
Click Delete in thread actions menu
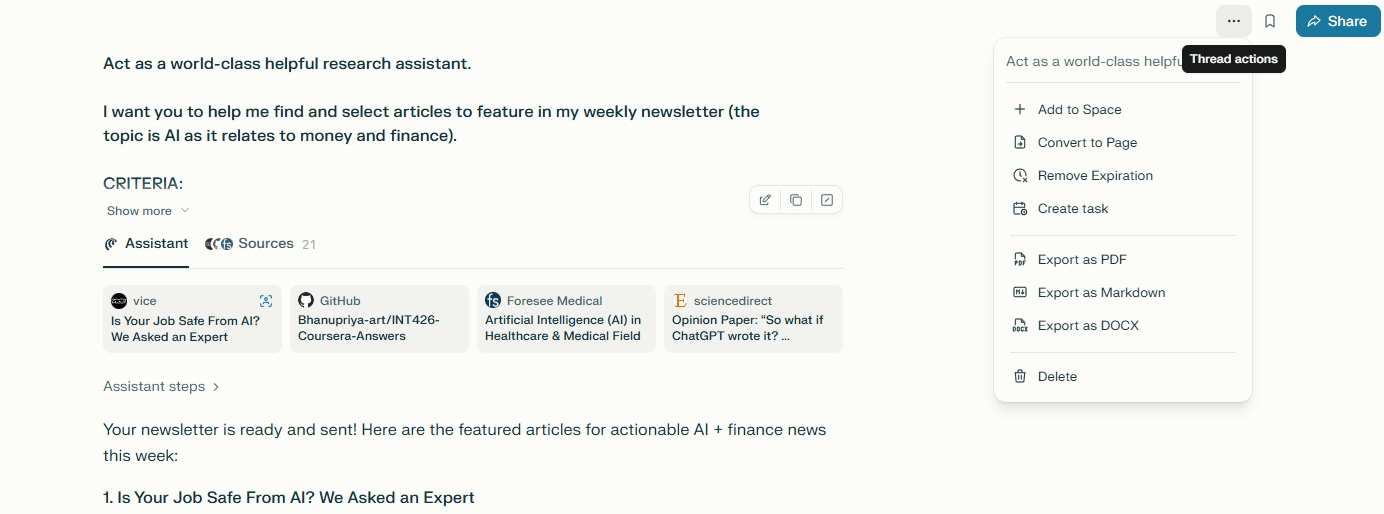(x=1057, y=377)
